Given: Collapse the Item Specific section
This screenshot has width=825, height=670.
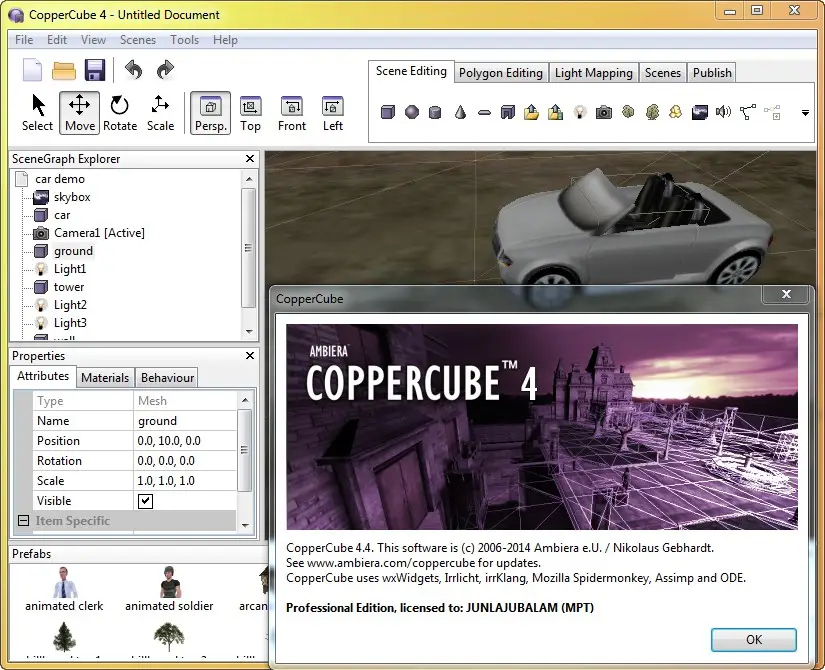Looking at the screenshot, I should click(x=23, y=521).
